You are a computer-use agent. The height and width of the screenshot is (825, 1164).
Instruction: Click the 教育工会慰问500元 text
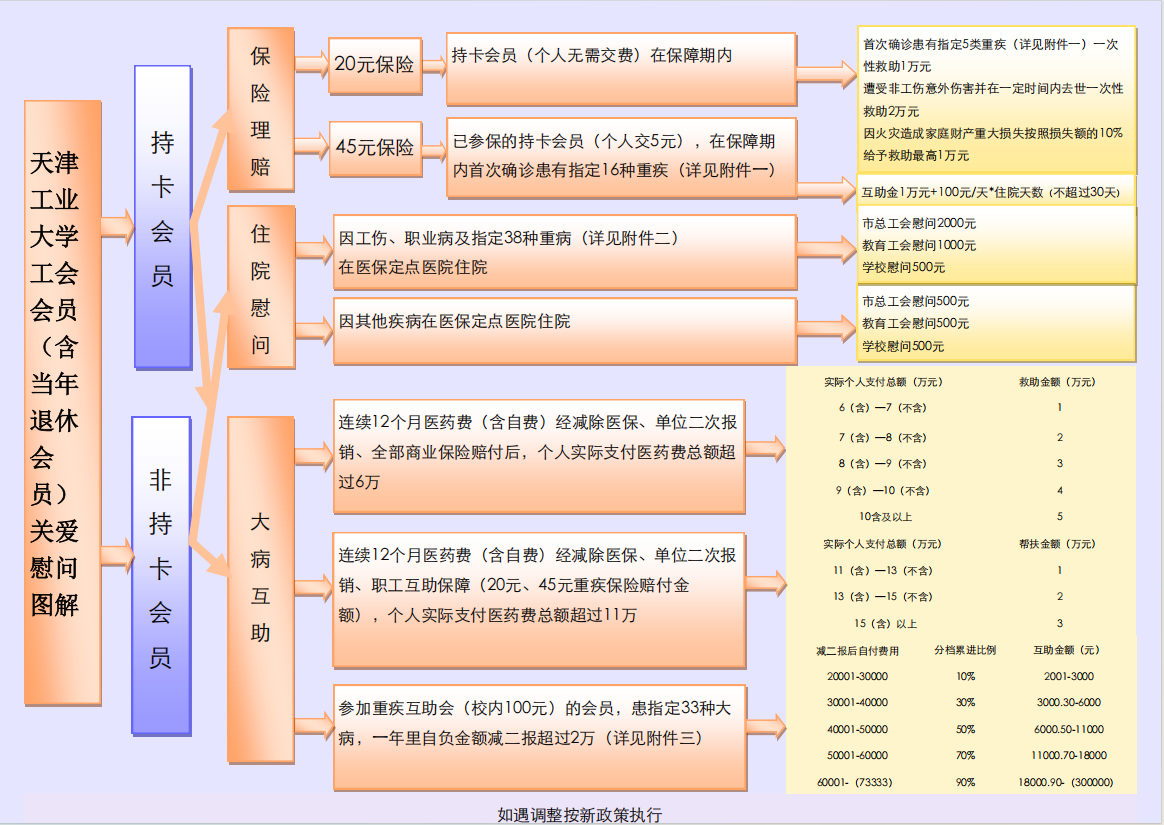click(x=915, y=324)
